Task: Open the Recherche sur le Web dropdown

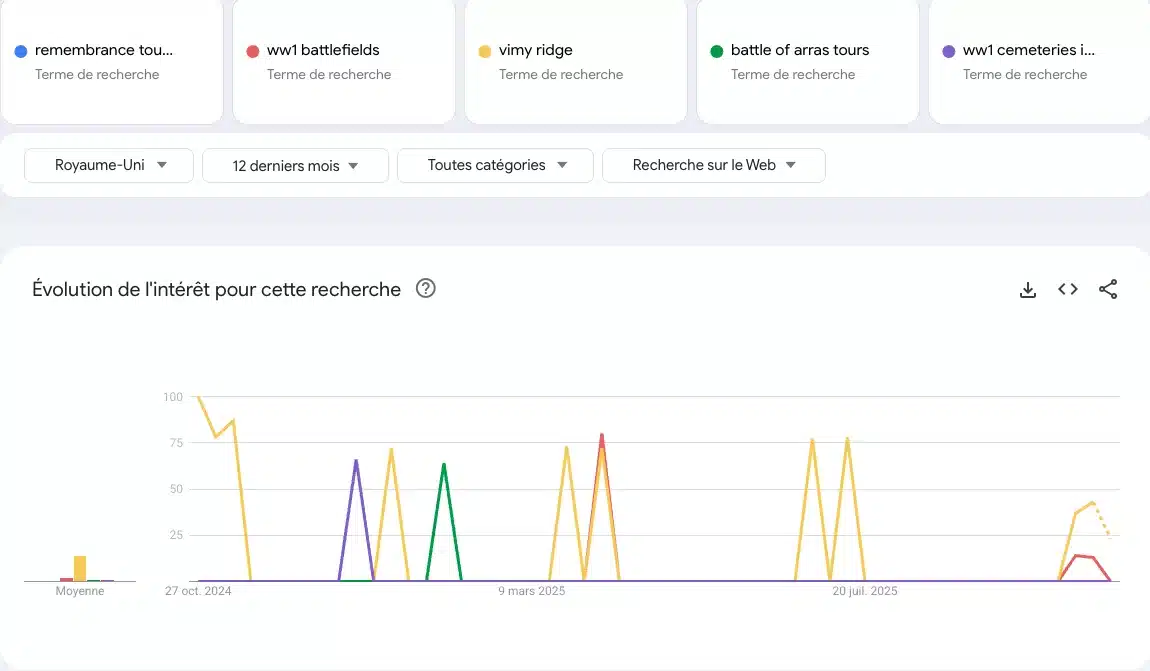Action: pos(713,165)
